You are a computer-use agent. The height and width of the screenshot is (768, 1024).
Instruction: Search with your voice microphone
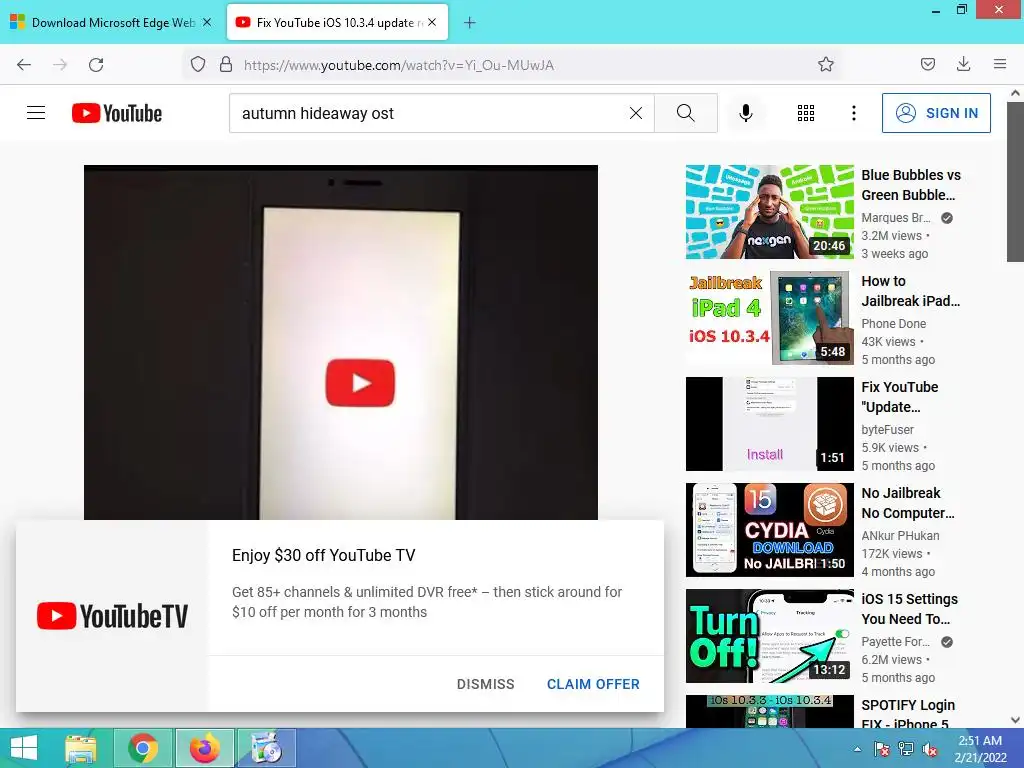pos(746,113)
